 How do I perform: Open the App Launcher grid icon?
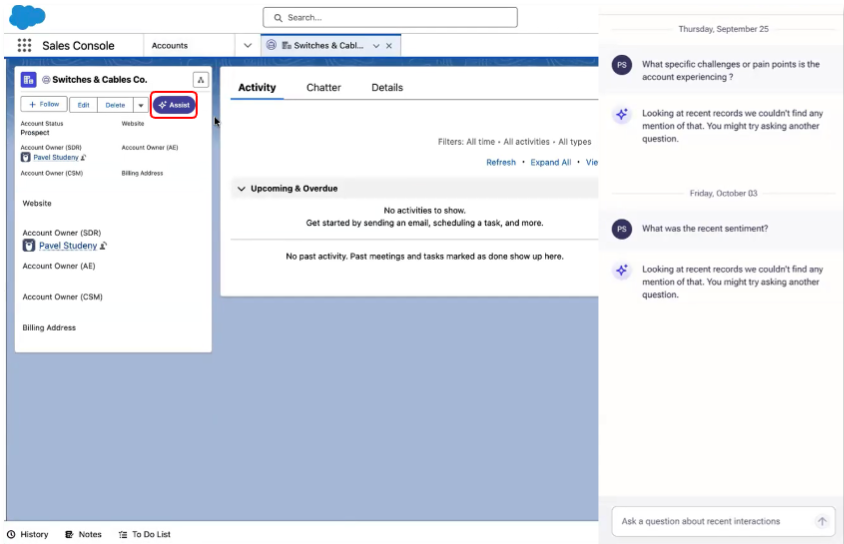tap(24, 46)
